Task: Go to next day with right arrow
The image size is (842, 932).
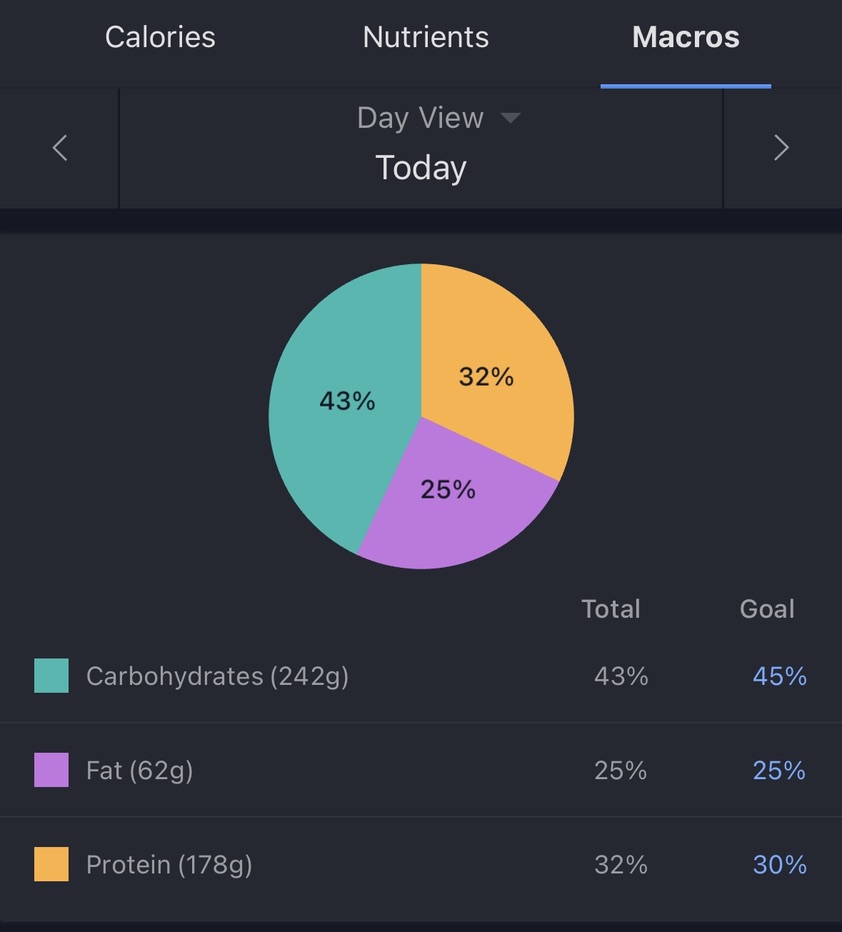Action: point(781,148)
